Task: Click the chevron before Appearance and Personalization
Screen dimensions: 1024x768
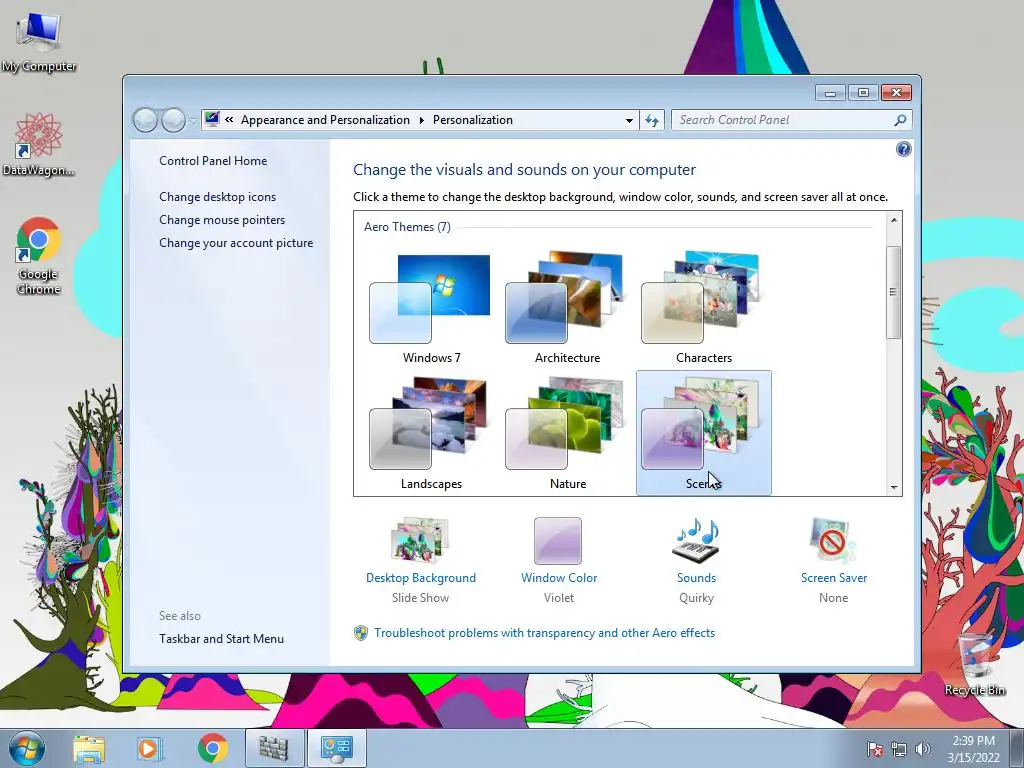Action: coord(229,120)
